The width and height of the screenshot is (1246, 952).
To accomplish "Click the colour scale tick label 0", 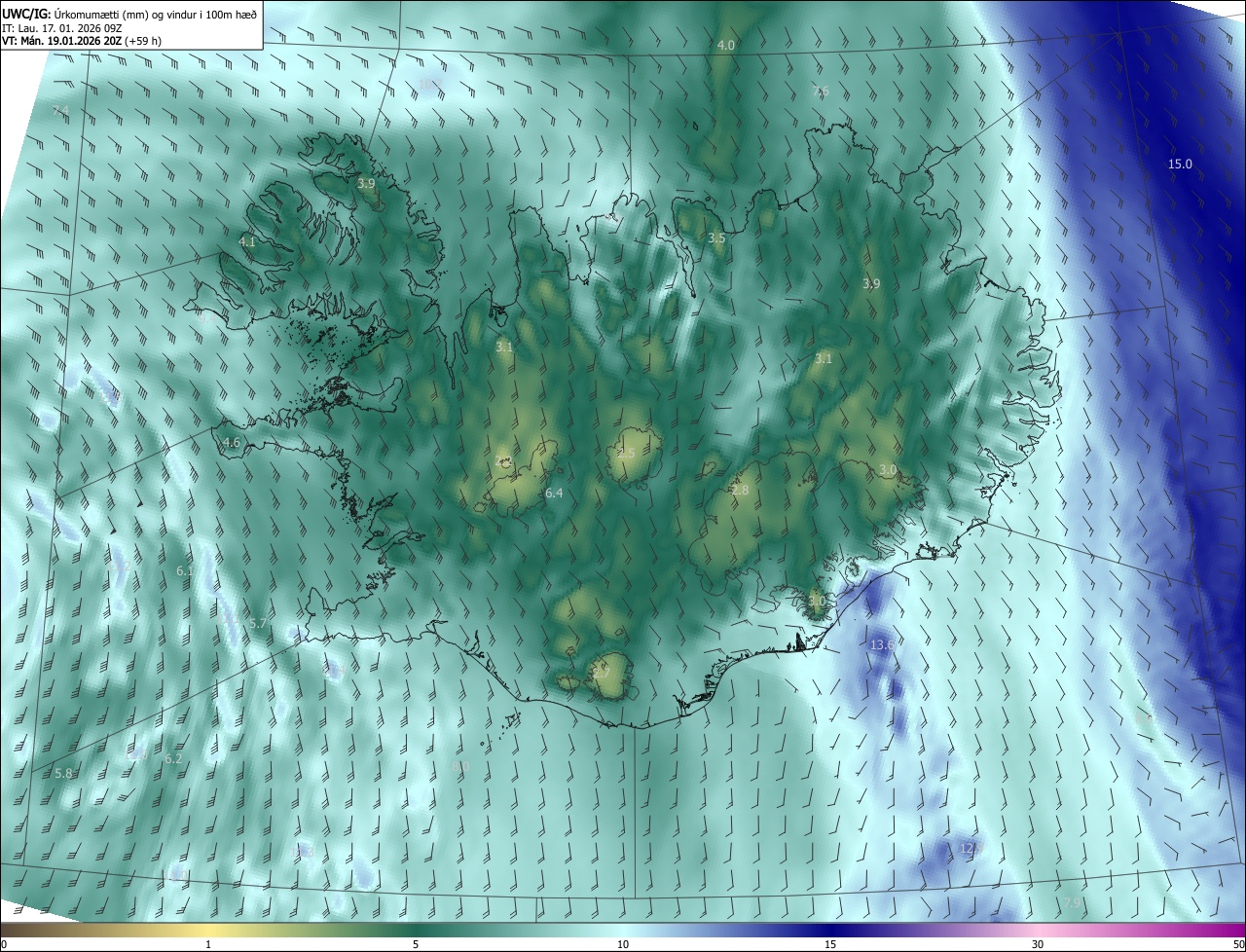I will coord(4,944).
